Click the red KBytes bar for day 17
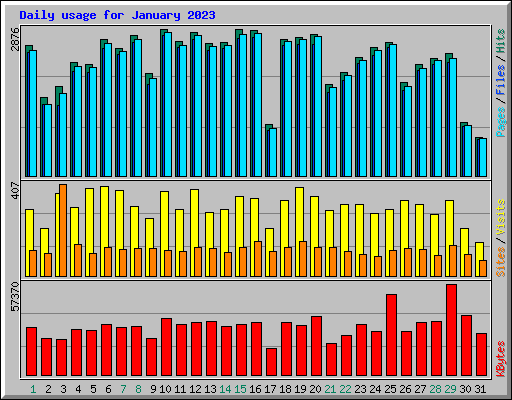The image size is (512, 400). 271,362
